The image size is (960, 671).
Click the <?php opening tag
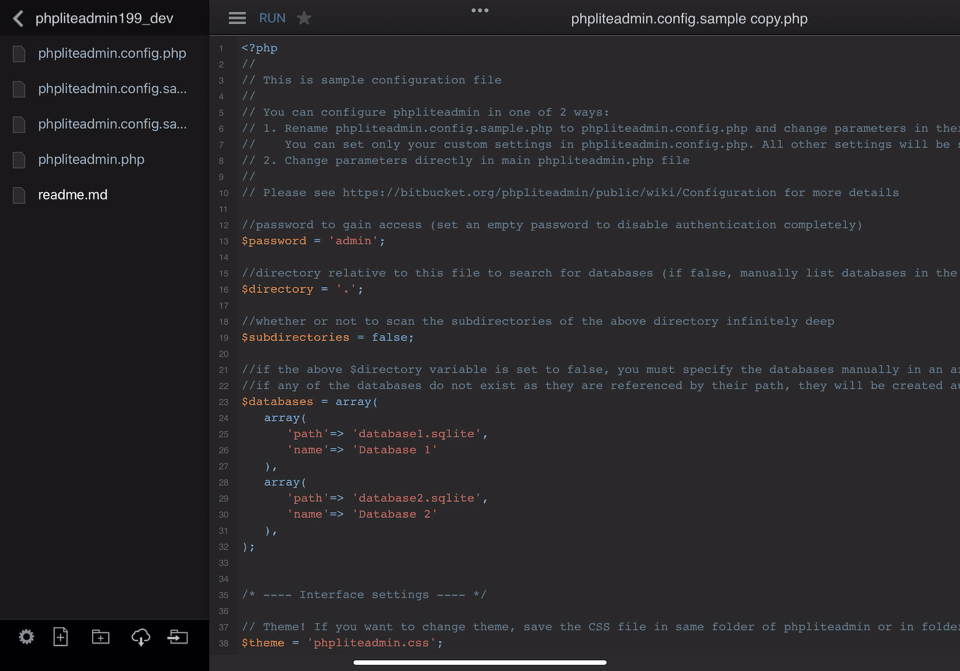(260, 48)
